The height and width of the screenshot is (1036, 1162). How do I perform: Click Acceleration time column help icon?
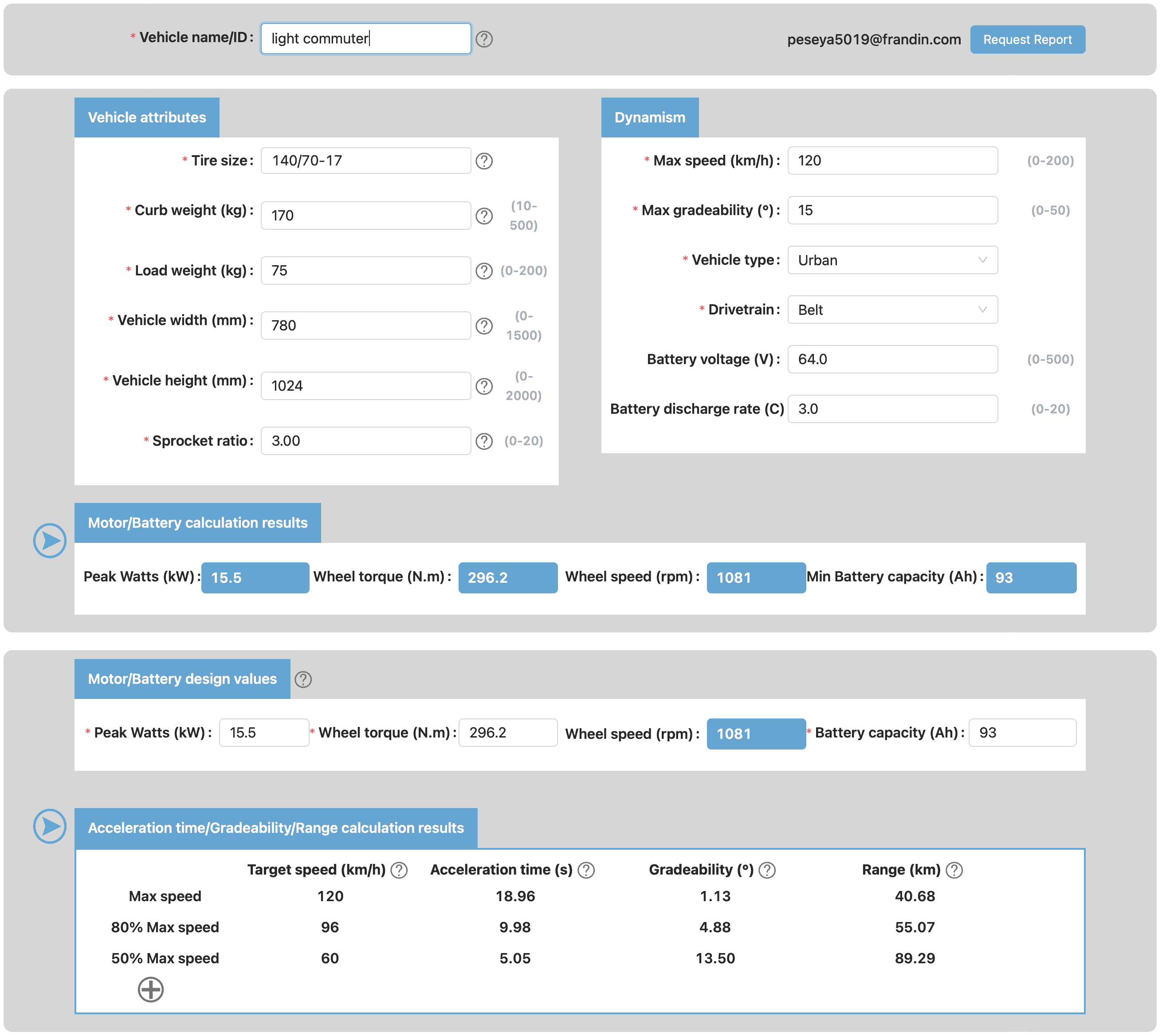[x=586, y=870]
